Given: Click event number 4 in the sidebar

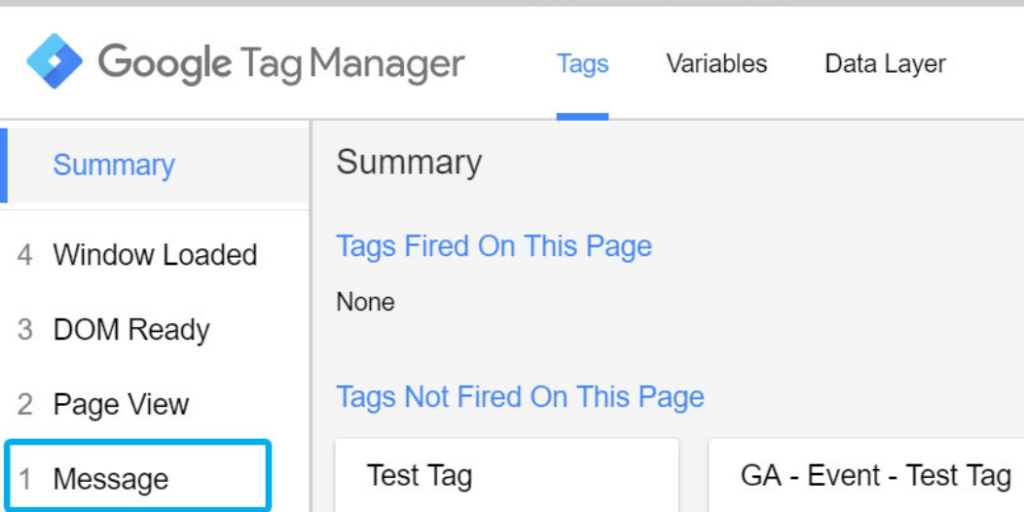Looking at the screenshot, I should 25,255.
